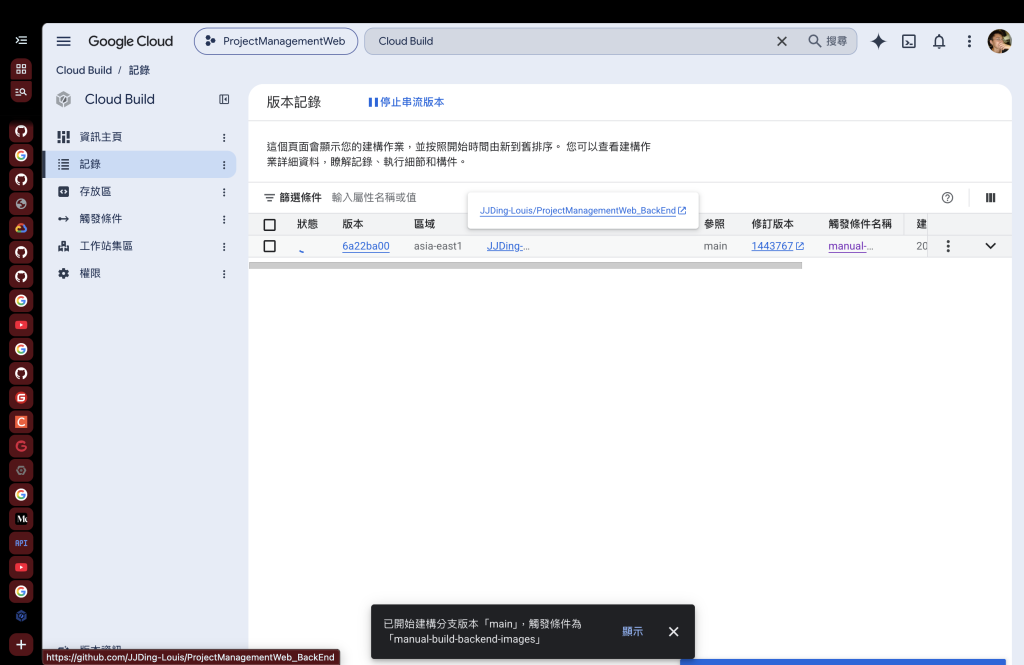Open help icon beside filter bar
The width and height of the screenshot is (1024, 665).
(947, 198)
